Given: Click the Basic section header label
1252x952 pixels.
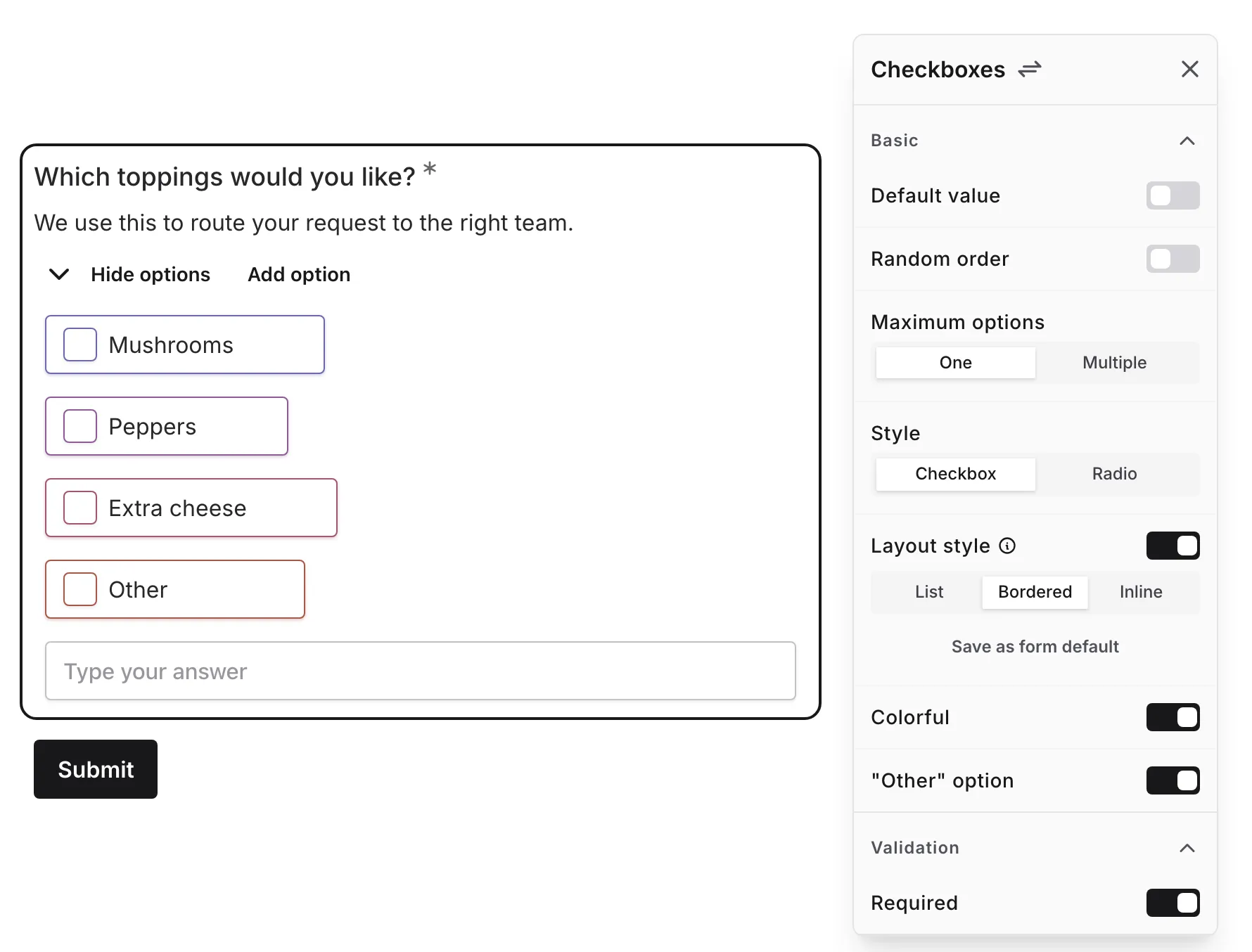Looking at the screenshot, I should pyautogui.click(x=894, y=141).
